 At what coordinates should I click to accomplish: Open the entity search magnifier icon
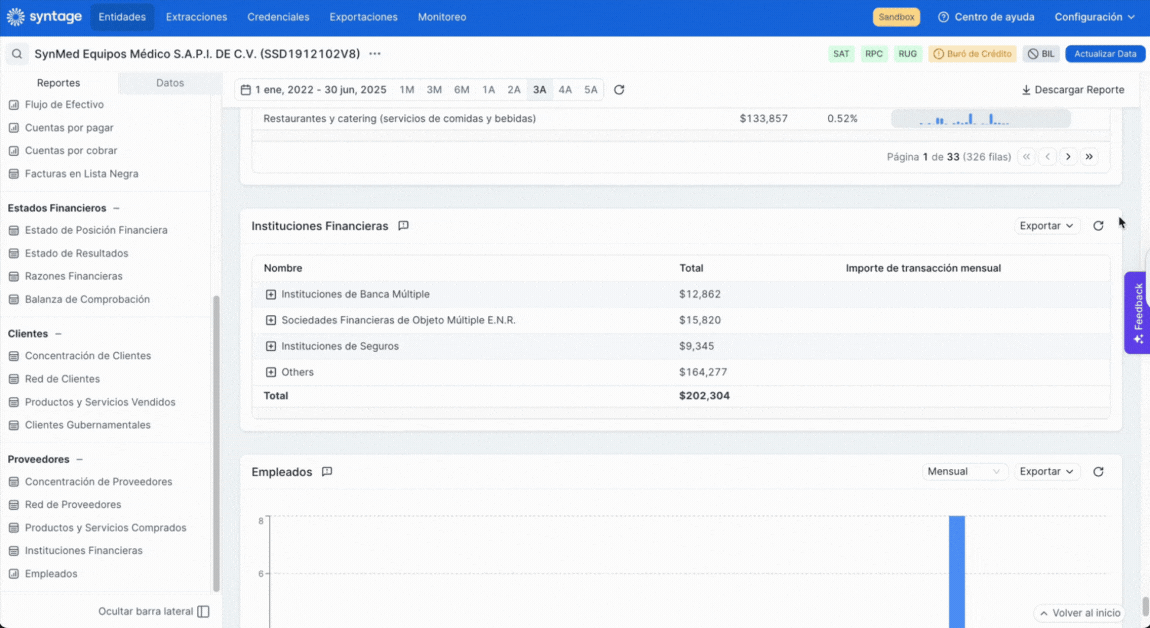click(x=17, y=54)
